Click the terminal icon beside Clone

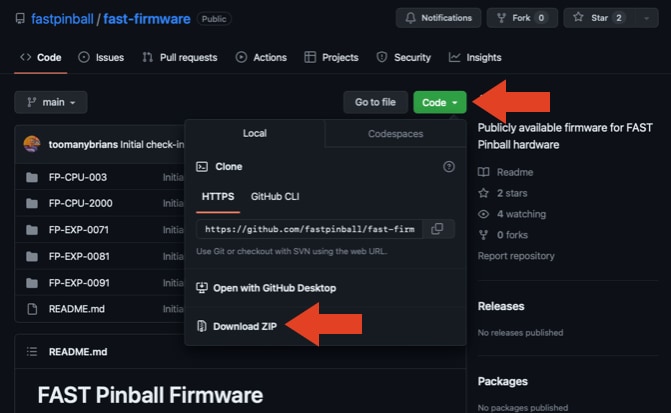click(x=202, y=166)
